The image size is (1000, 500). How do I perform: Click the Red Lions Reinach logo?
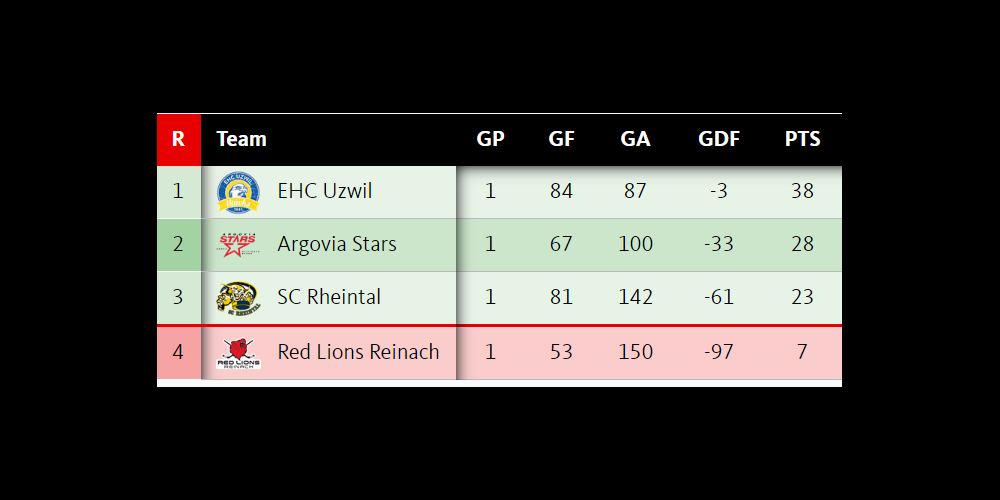click(x=238, y=352)
